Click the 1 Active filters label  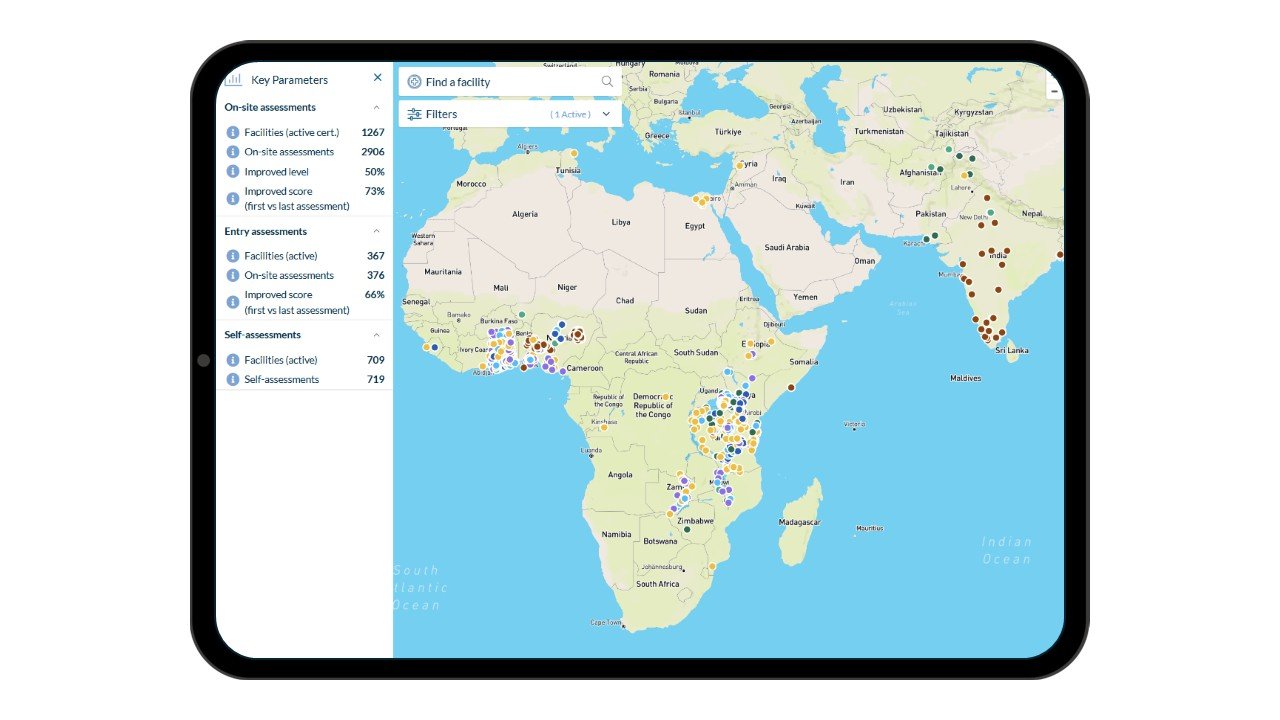570,115
